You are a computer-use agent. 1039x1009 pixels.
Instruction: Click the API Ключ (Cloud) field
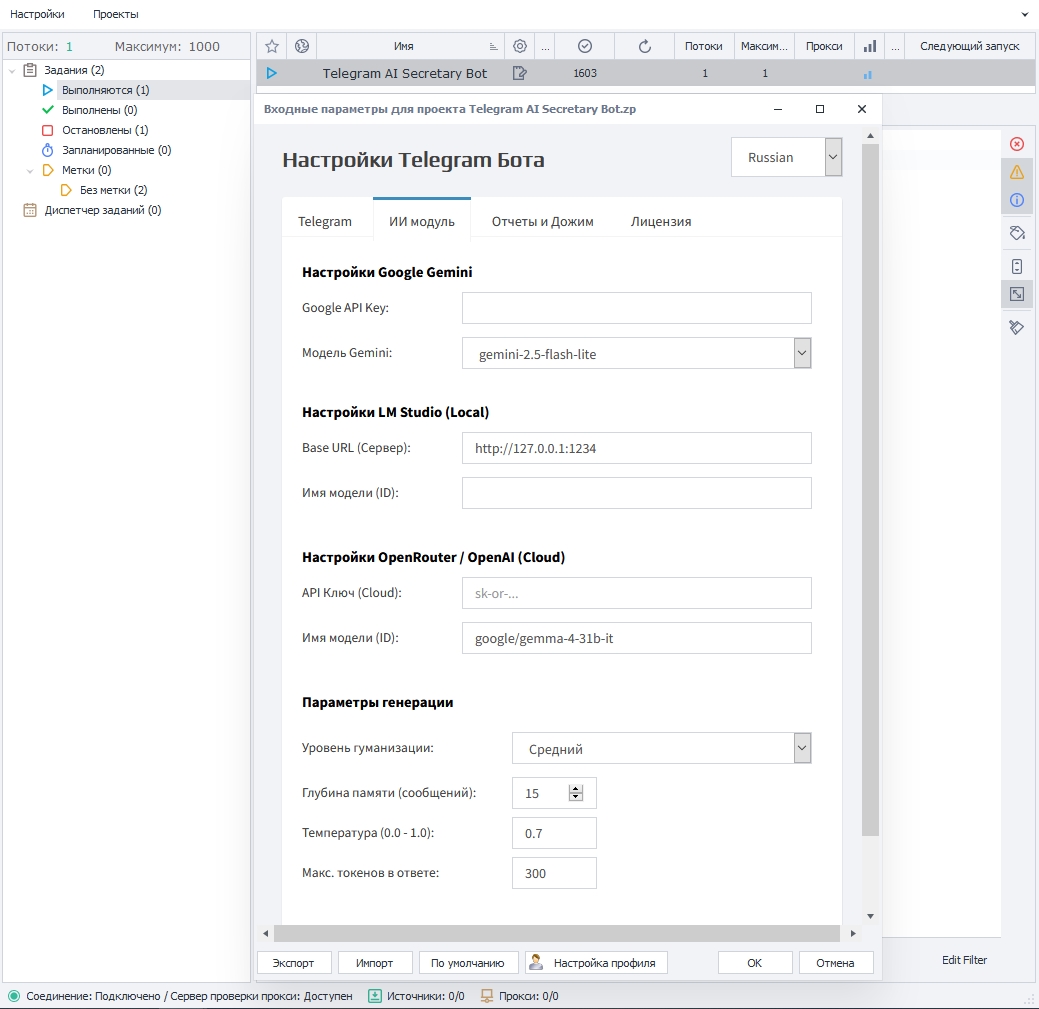636,593
